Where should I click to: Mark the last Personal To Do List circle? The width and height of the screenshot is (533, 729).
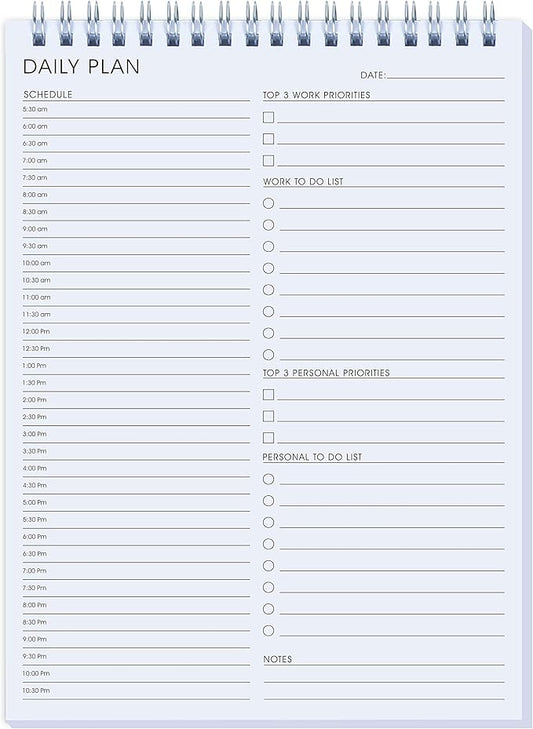coord(268,630)
